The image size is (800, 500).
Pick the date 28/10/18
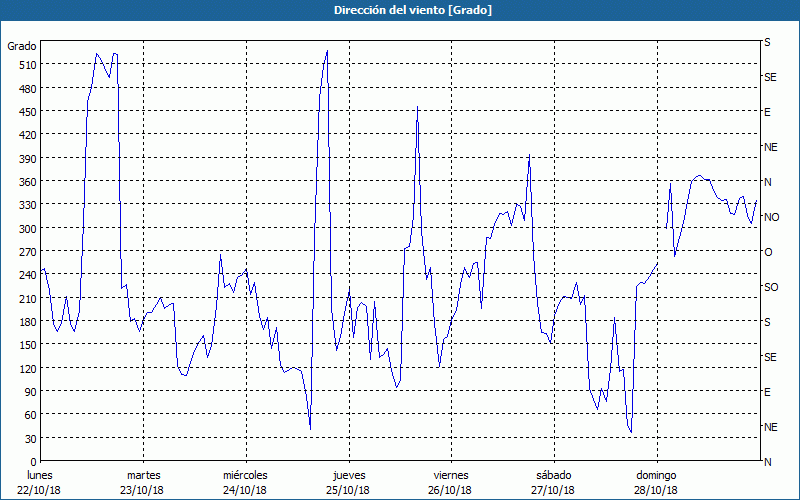[656, 490]
